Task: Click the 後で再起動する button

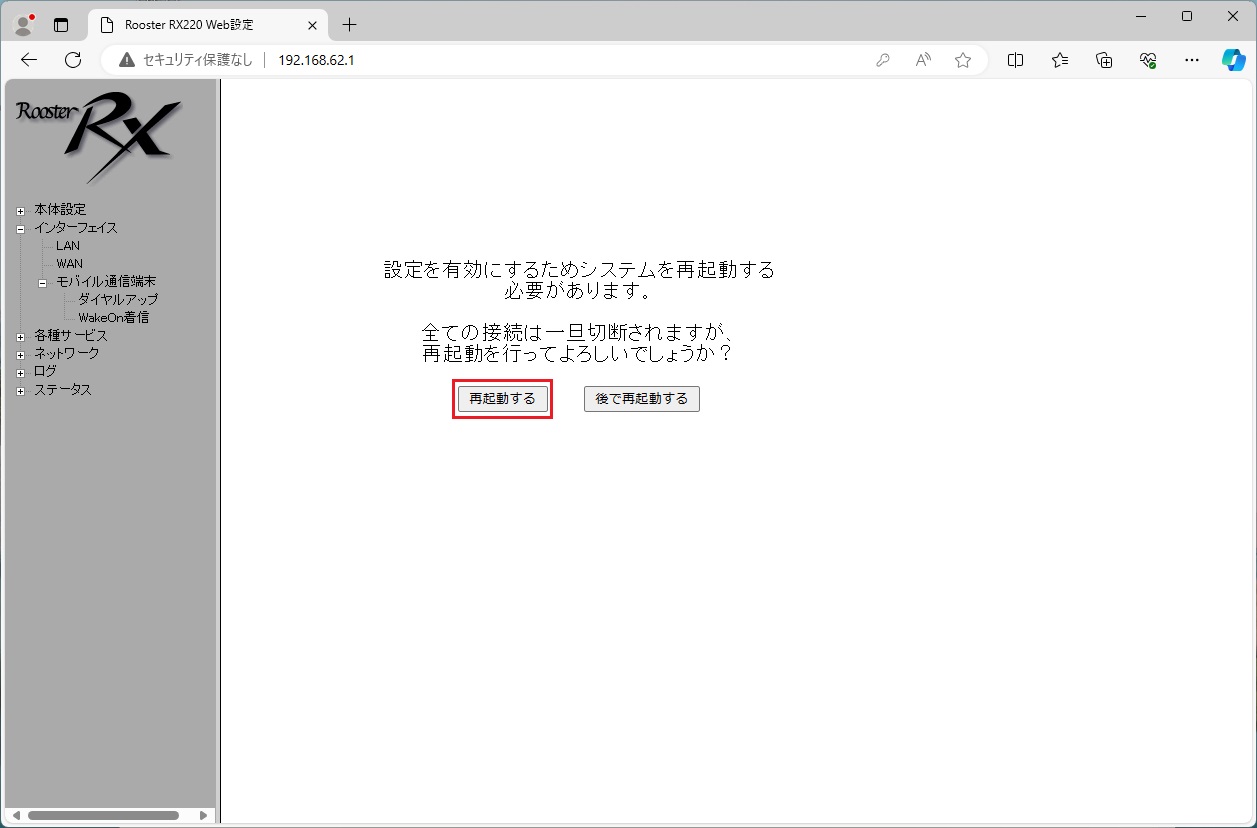Action: pos(642,399)
